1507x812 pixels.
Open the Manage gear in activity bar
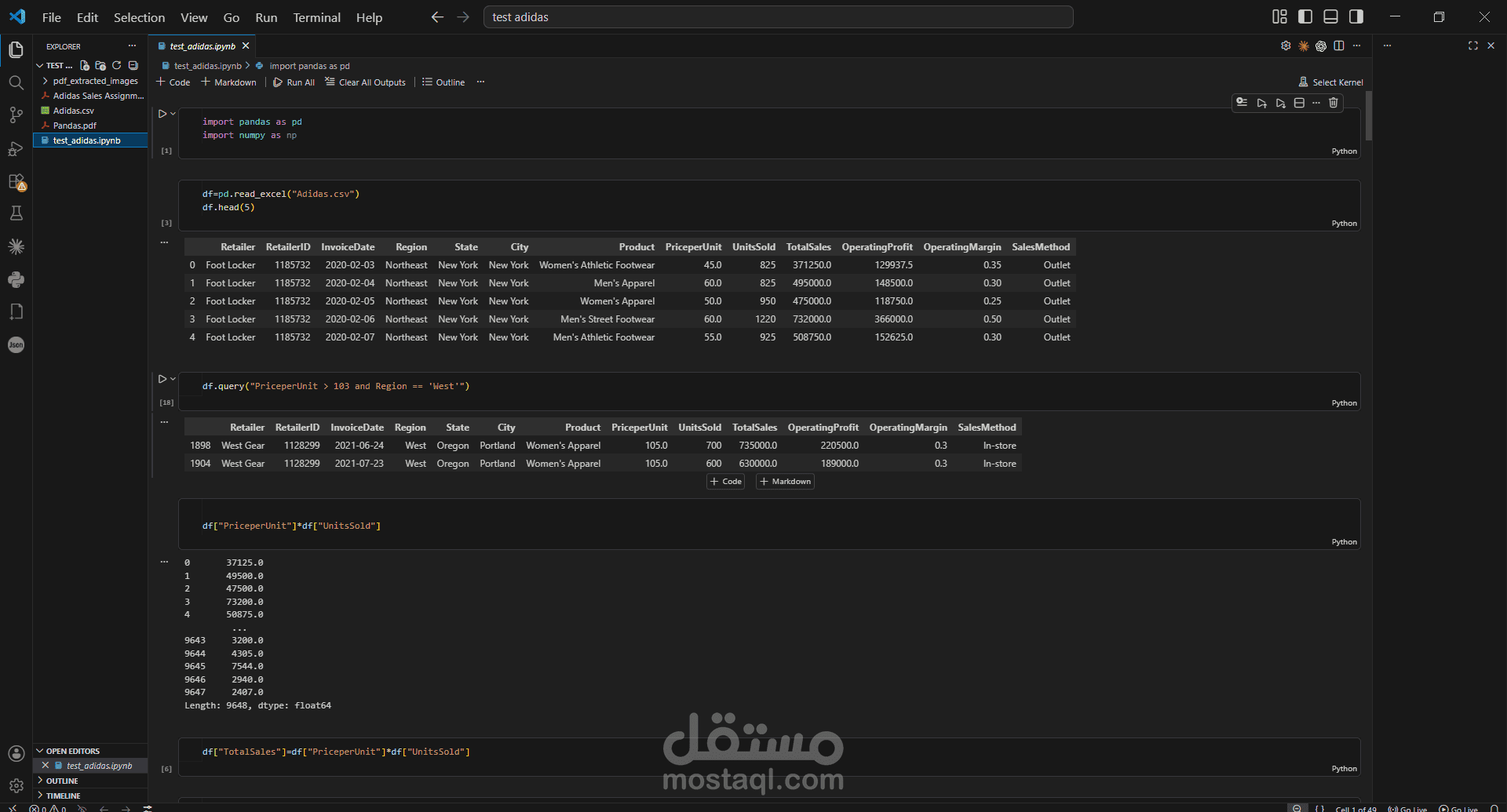[x=16, y=785]
